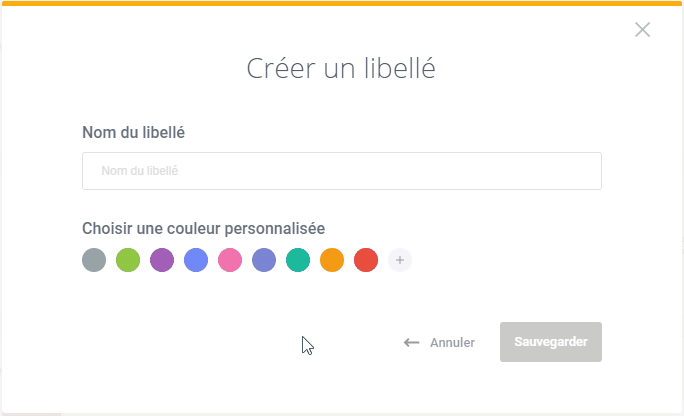Add a custom color with plus icon
The width and height of the screenshot is (684, 416).
[400, 260]
